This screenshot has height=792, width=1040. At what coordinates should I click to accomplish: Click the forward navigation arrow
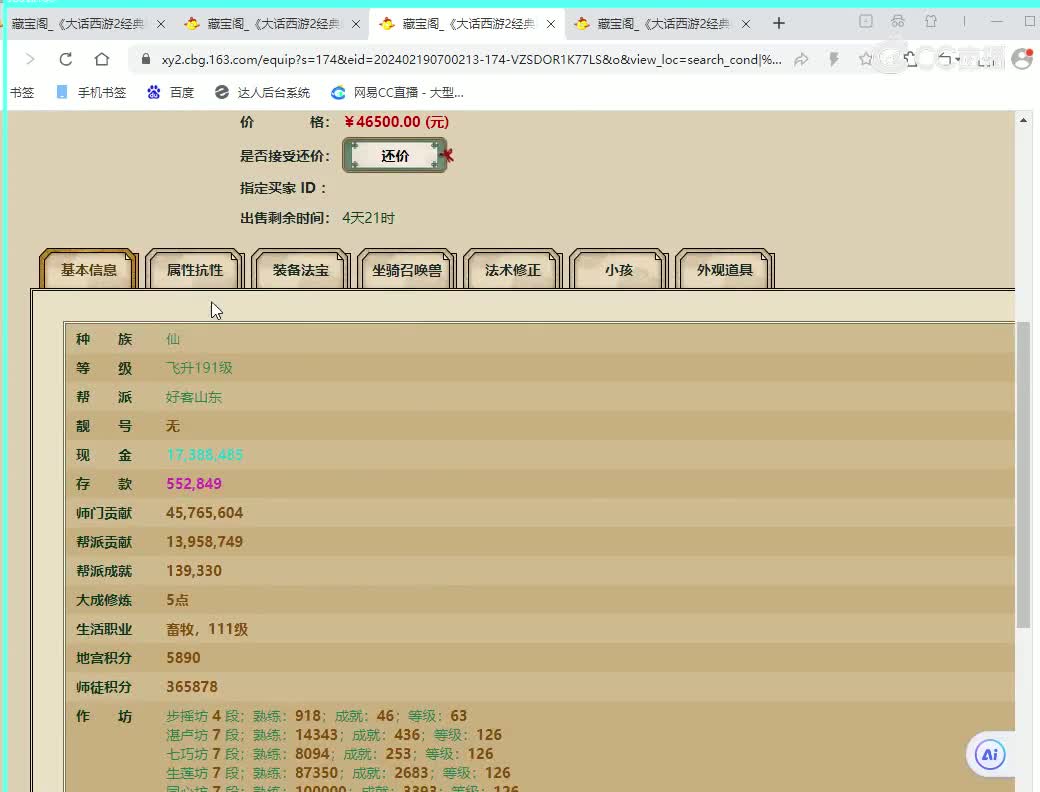(x=30, y=59)
